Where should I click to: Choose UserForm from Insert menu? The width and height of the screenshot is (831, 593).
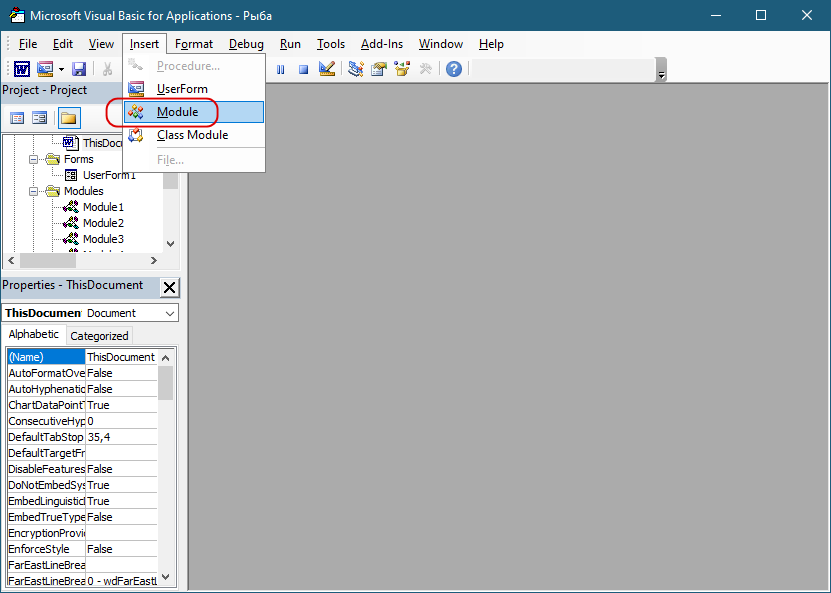[194, 89]
